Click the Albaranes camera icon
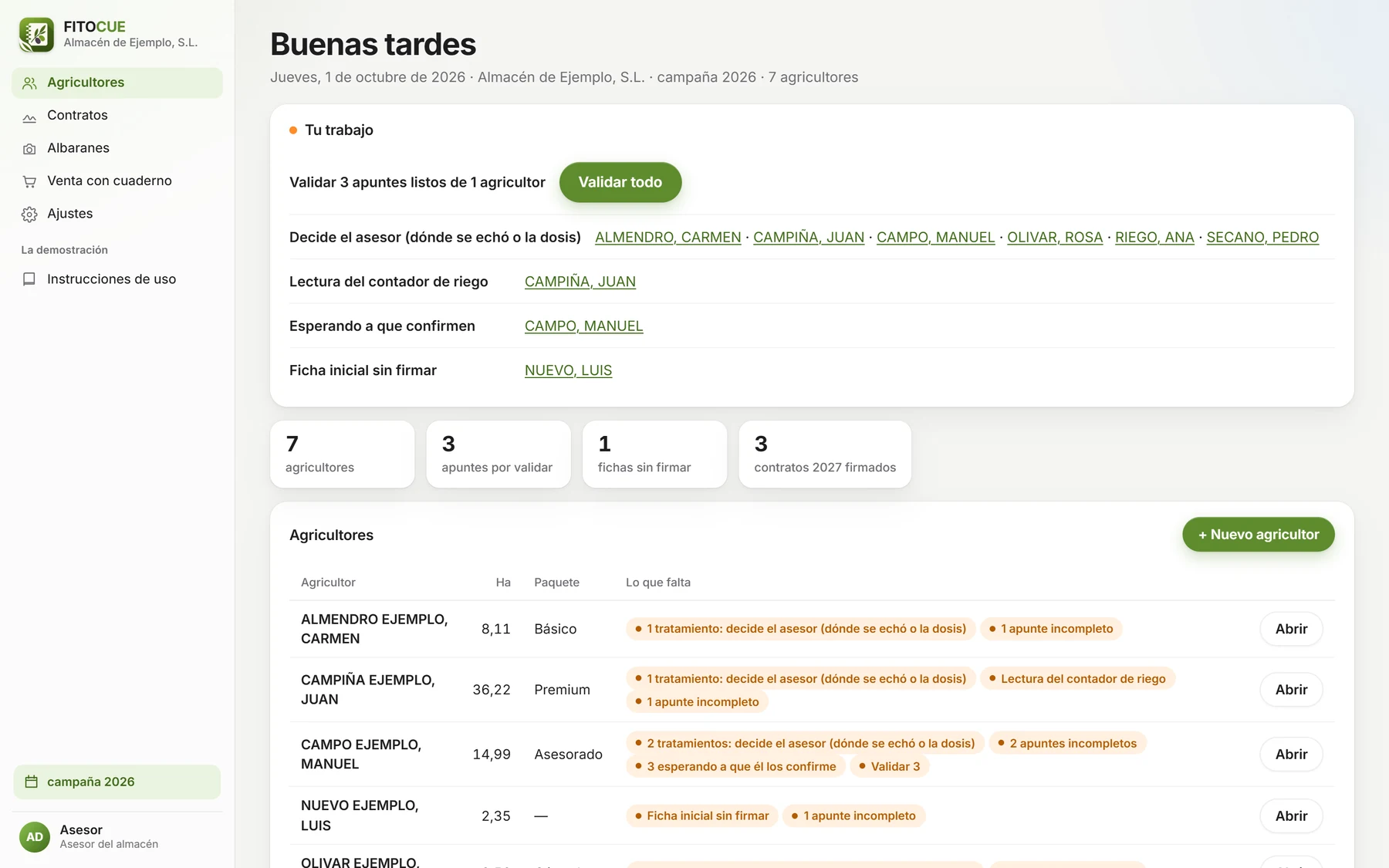 (29, 149)
